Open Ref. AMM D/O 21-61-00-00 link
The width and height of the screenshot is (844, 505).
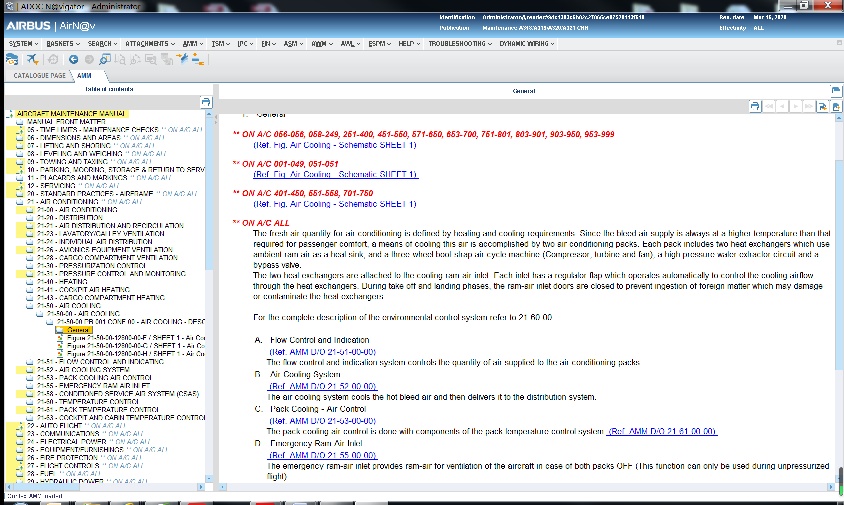[x=662, y=431]
